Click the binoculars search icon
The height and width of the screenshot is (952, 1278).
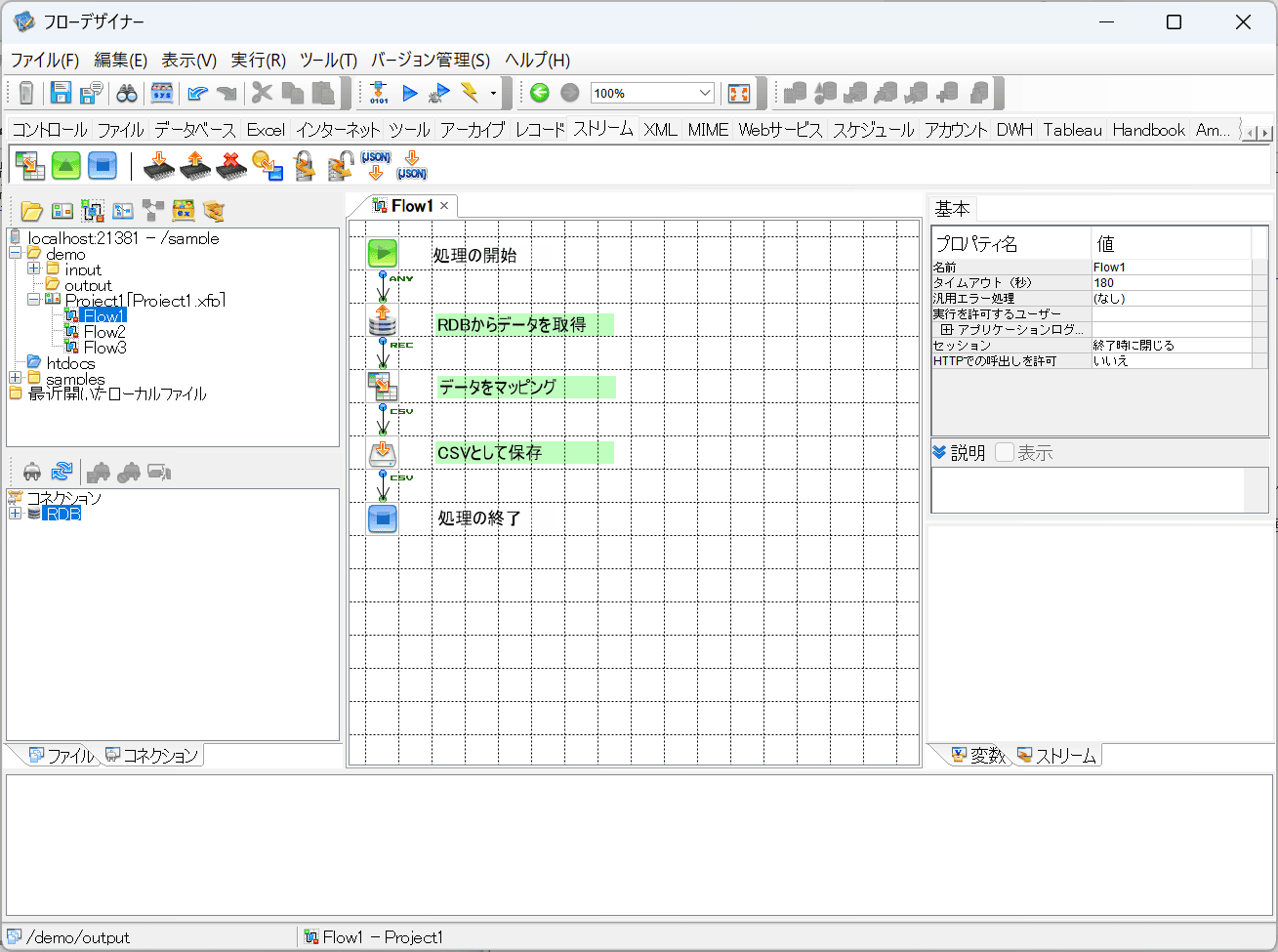coord(127,93)
